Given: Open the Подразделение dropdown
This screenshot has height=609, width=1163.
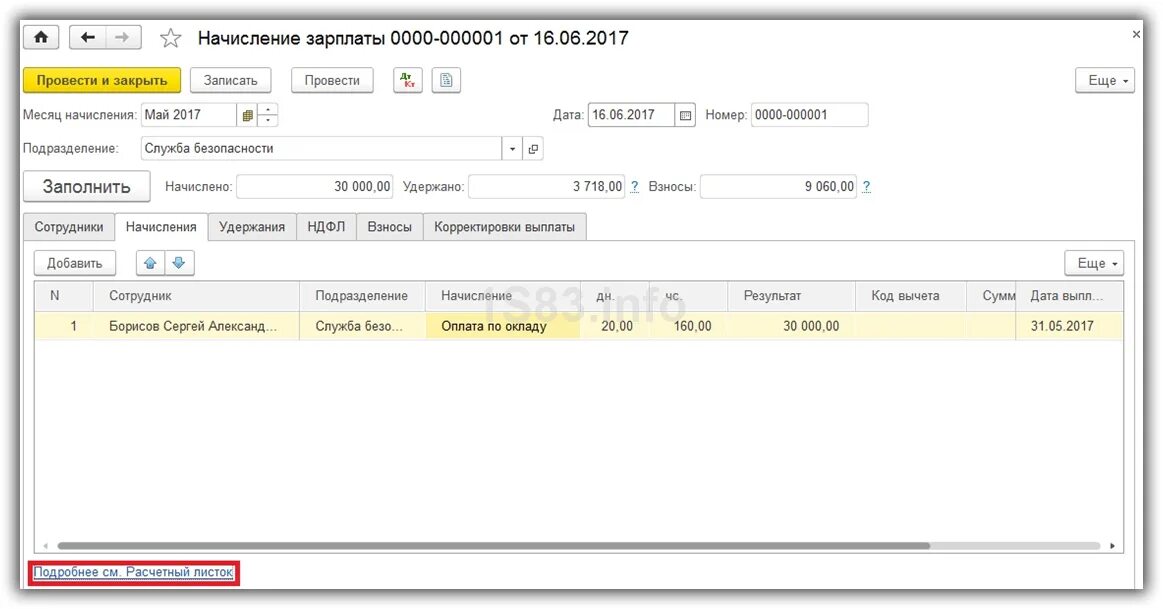Looking at the screenshot, I should click(510, 147).
